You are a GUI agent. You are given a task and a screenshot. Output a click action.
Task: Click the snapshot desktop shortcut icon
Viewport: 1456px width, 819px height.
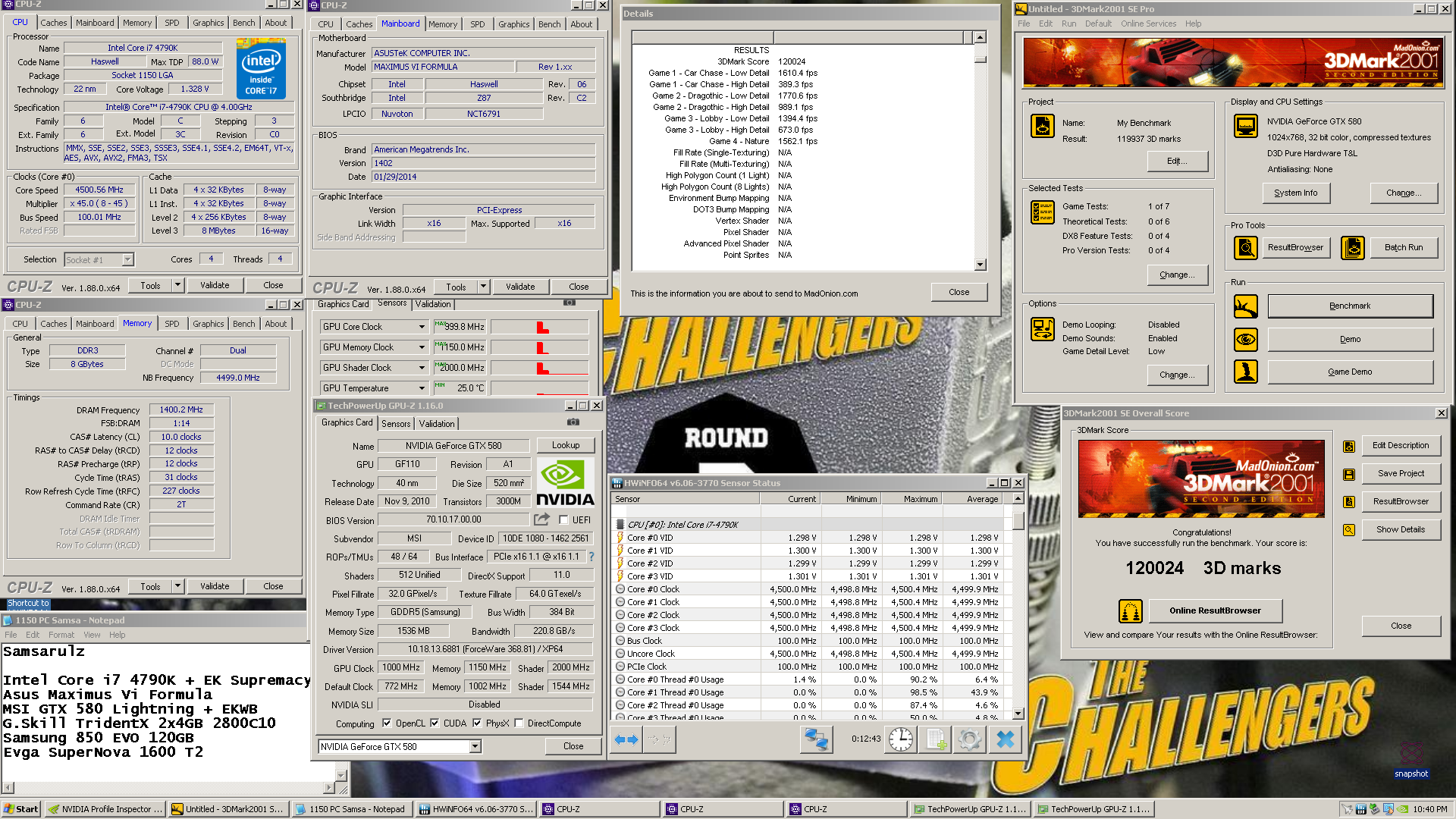1410,759
